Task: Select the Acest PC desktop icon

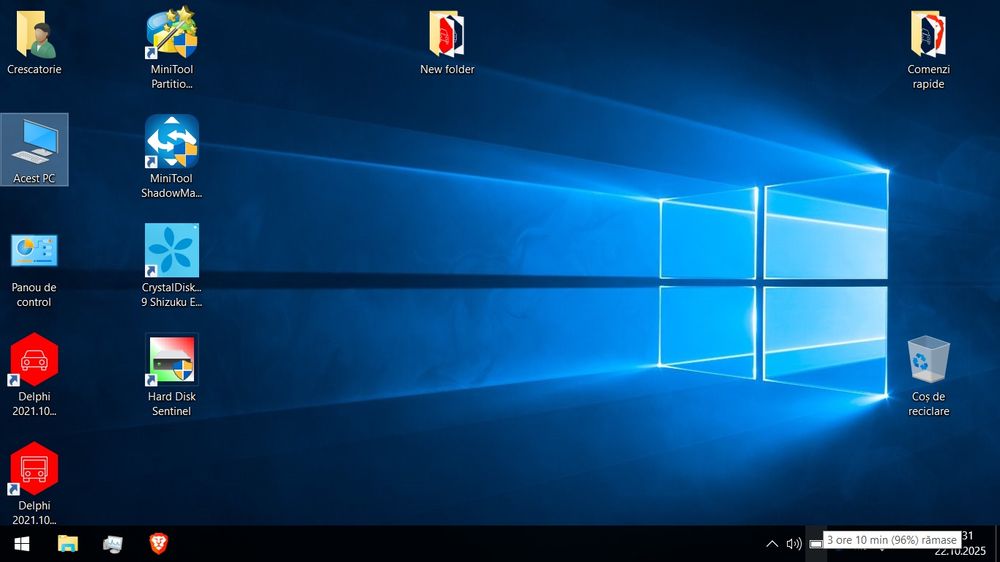Action: coord(34,151)
